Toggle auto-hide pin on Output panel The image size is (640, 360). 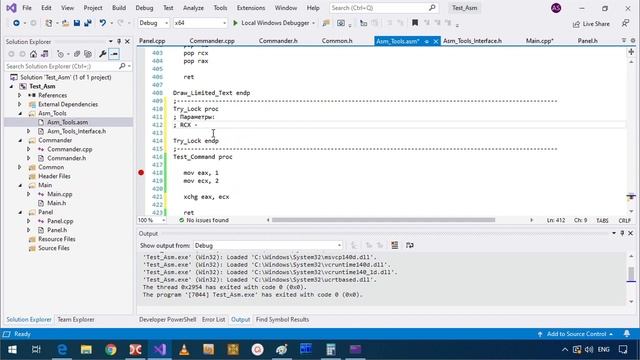(622, 233)
